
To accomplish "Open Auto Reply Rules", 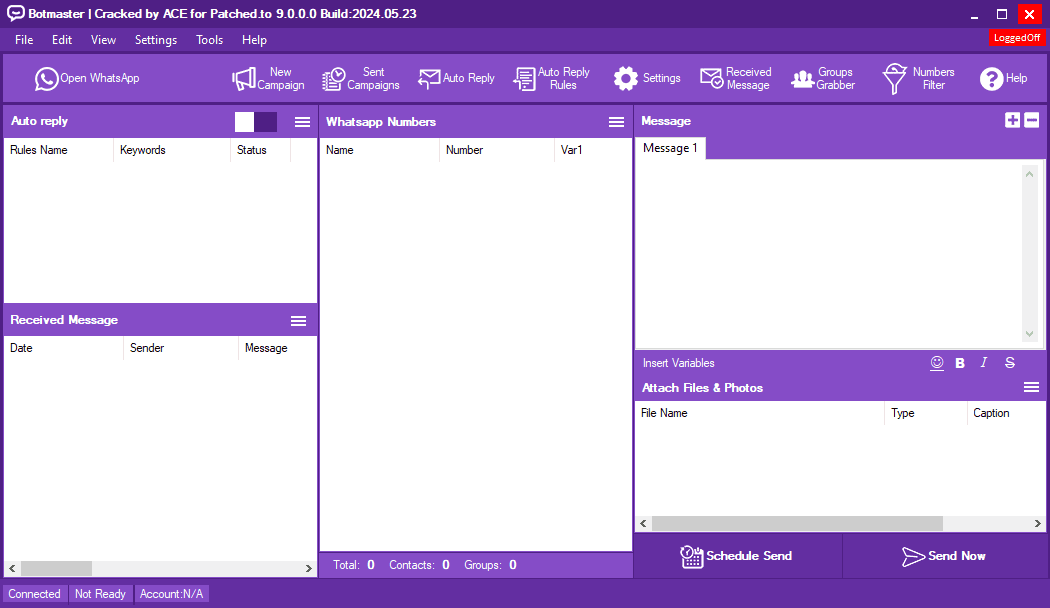I will coord(552,78).
